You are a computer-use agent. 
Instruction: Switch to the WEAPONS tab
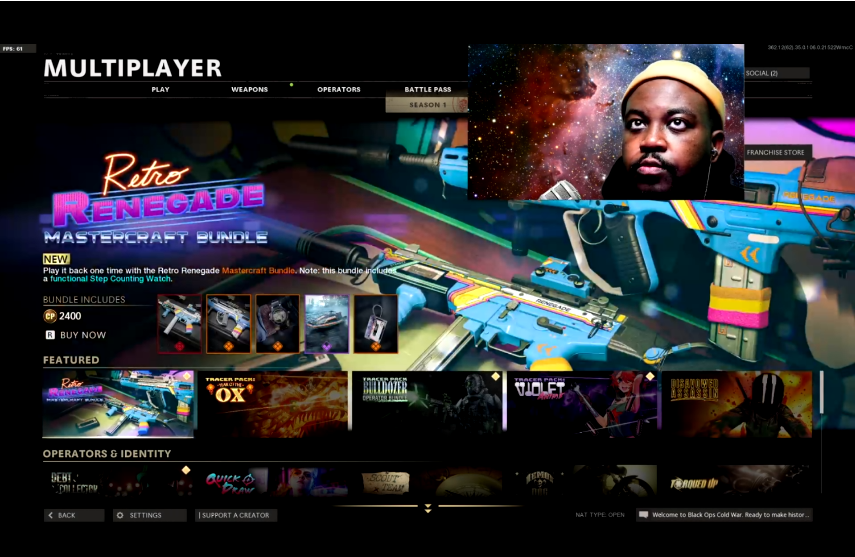pos(249,89)
